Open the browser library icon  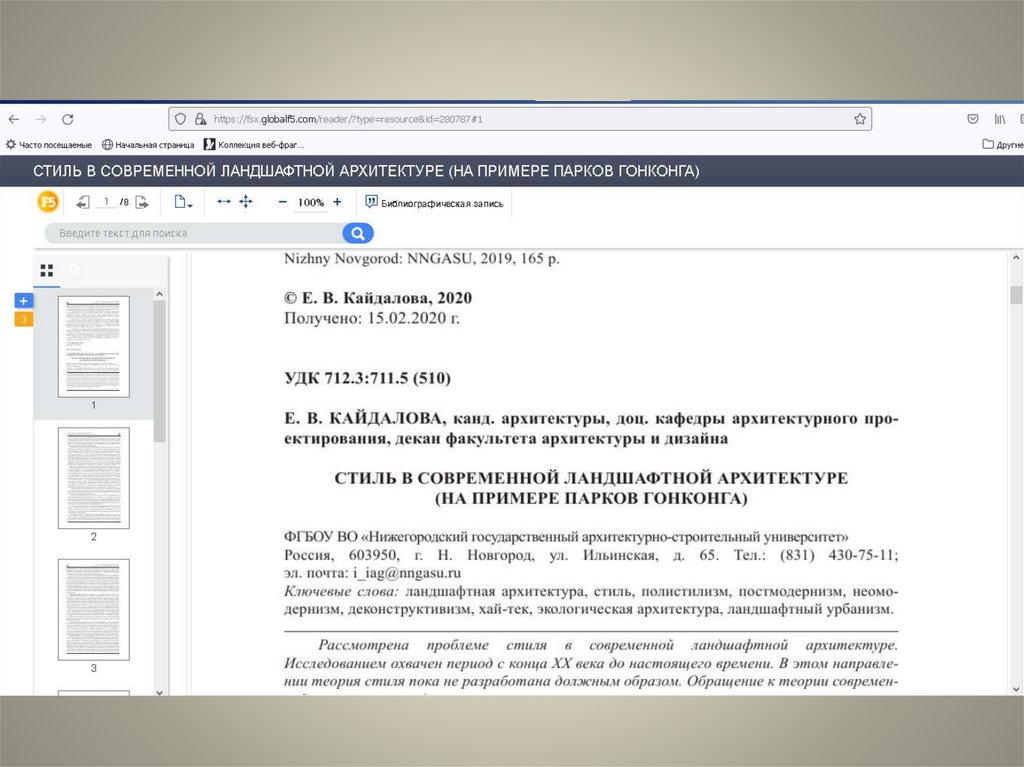[x=1000, y=119]
